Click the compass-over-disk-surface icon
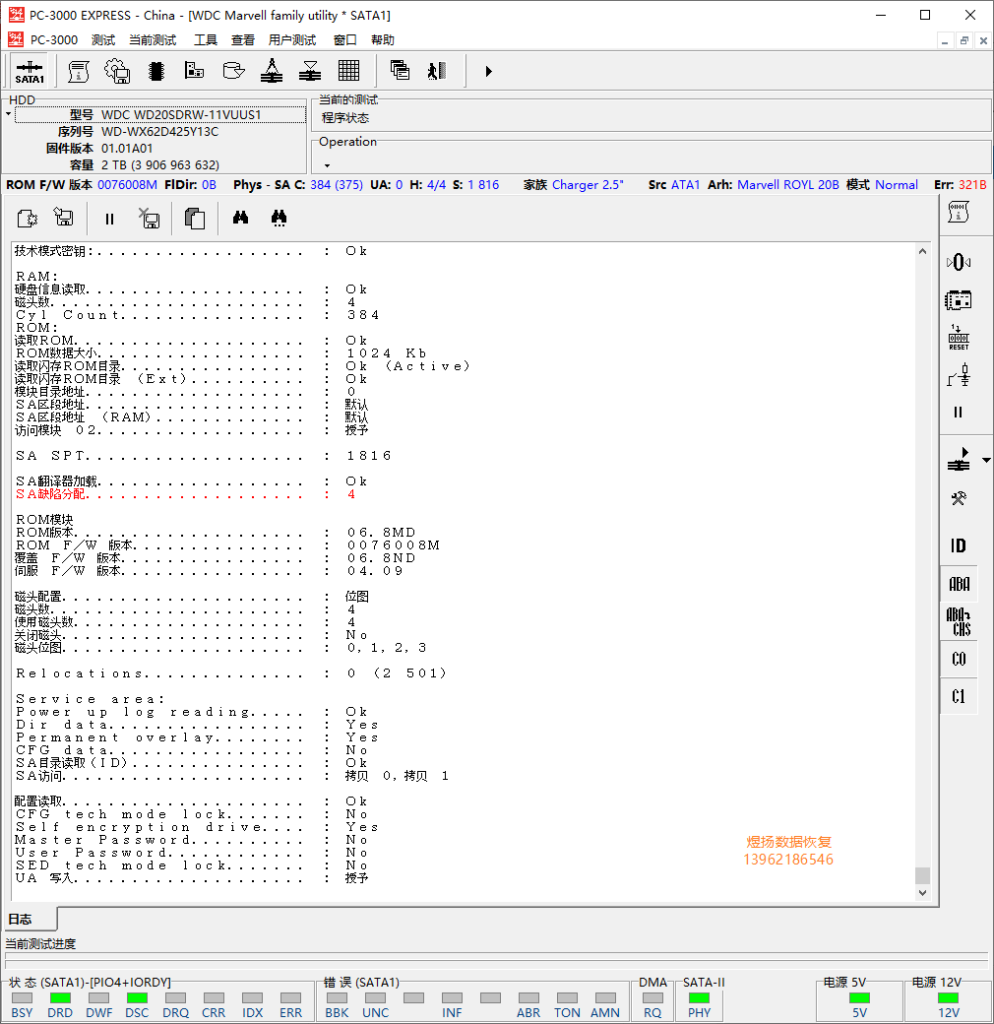 pos(272,71)
